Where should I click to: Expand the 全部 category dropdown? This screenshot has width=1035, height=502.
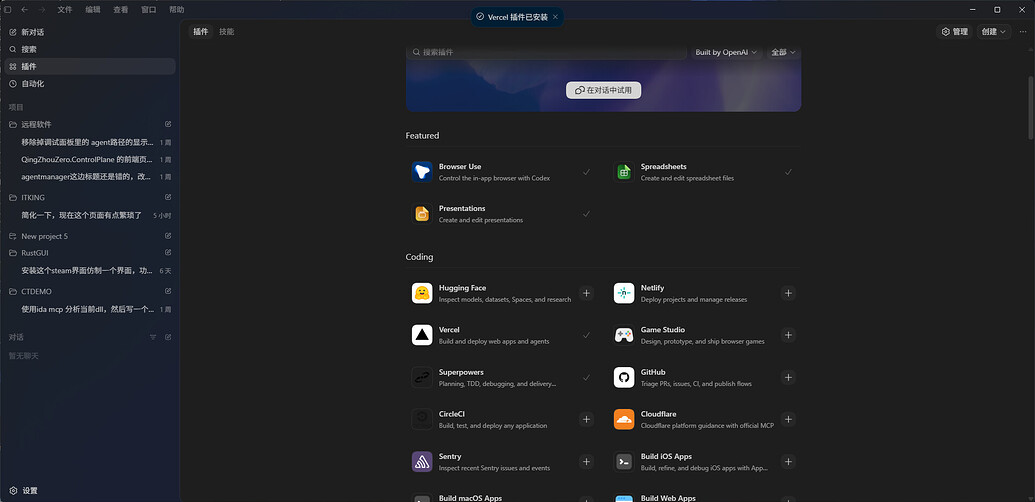(784, 52)
